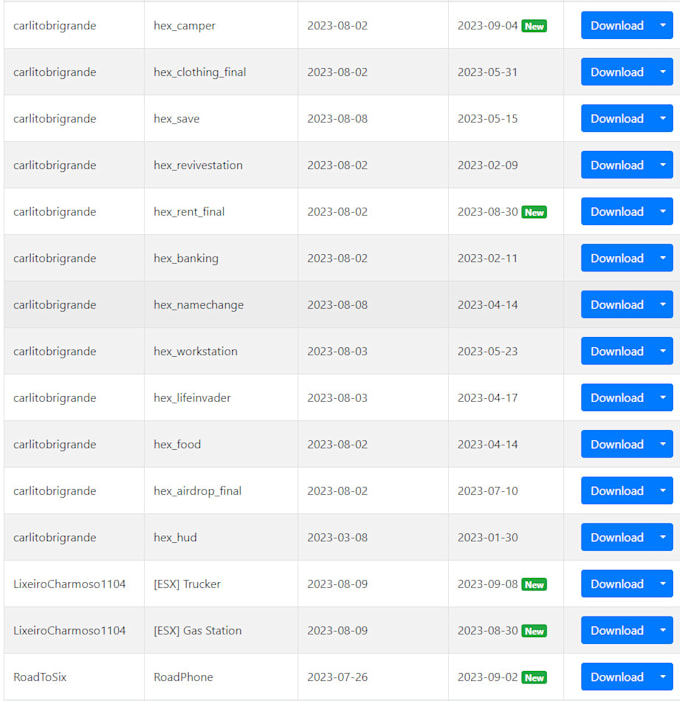The height and width of the screenshot is (701, 680).
Task: Download the hex_workstation resource
Action: (617, 351)
